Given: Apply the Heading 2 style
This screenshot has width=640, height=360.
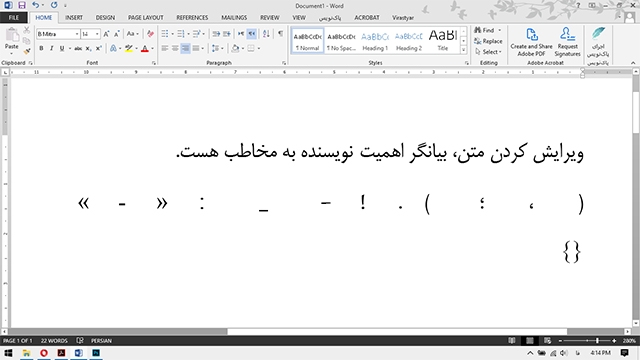Looking at the screenshot, I should click(x=409, y=41).
